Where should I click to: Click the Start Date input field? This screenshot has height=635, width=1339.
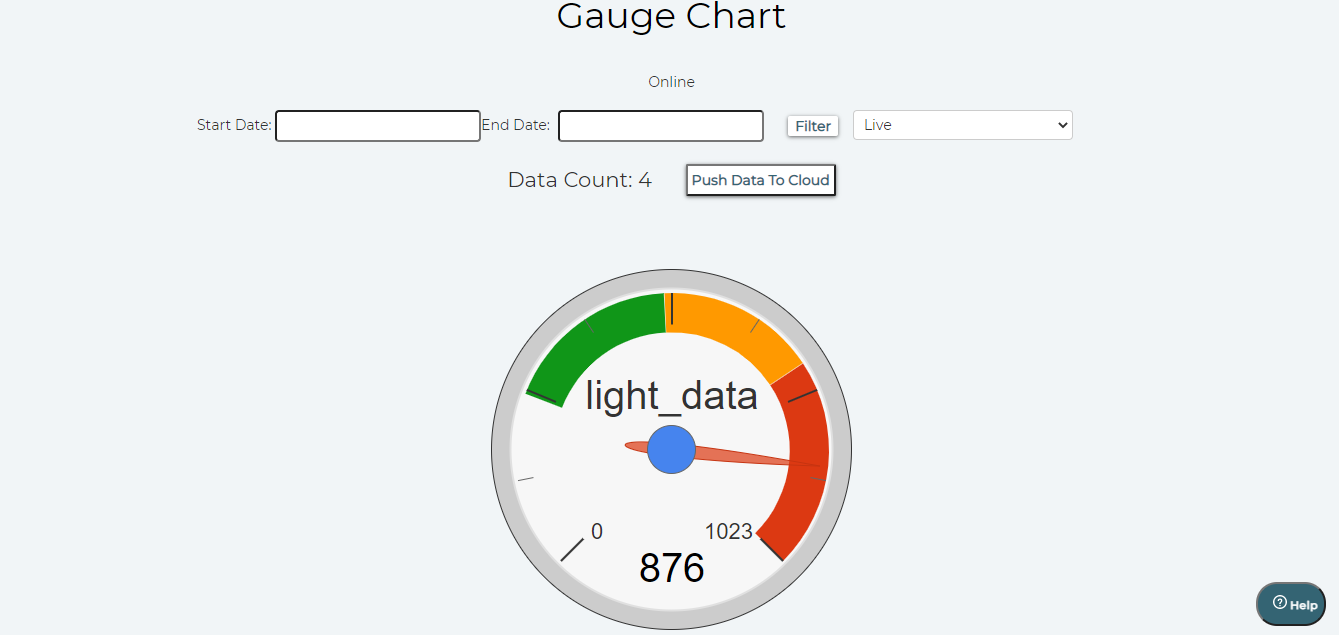pos(378,126)
